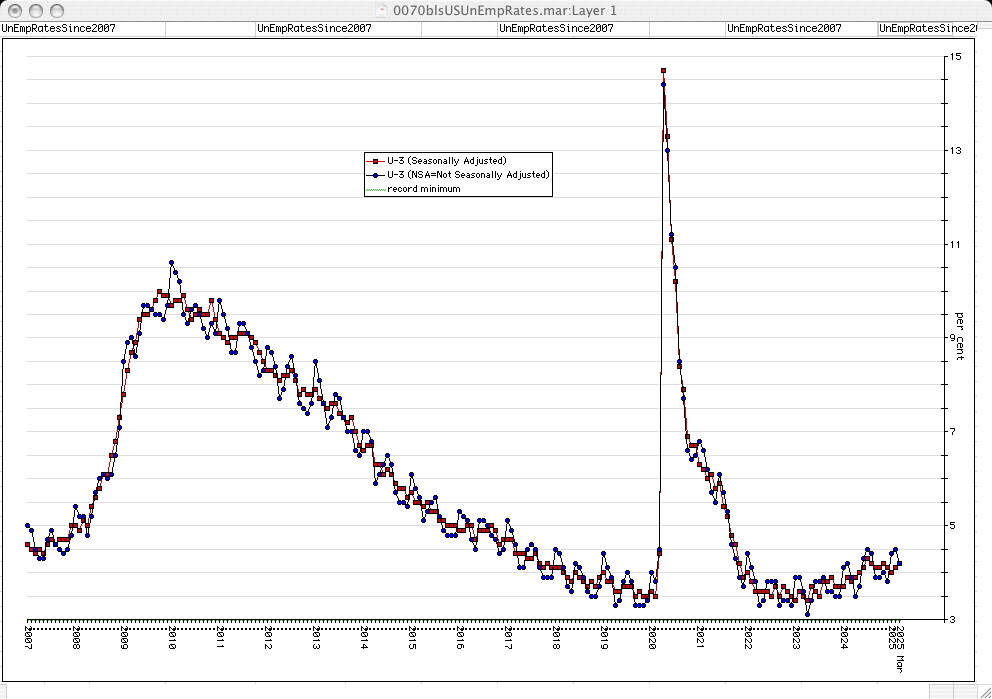992x699 pixels.
Task: Click the 2021 x-axis label
Action: (x=701, y=638)
